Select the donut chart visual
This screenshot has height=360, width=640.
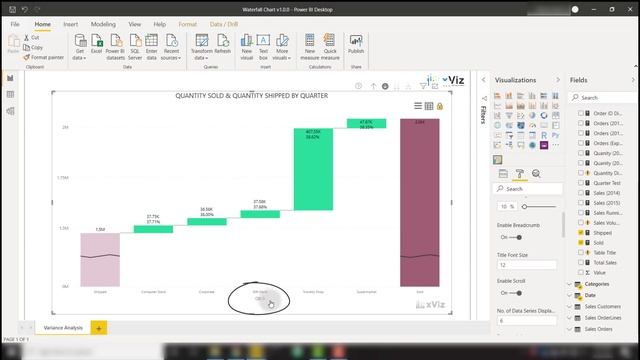pos(544,116)
